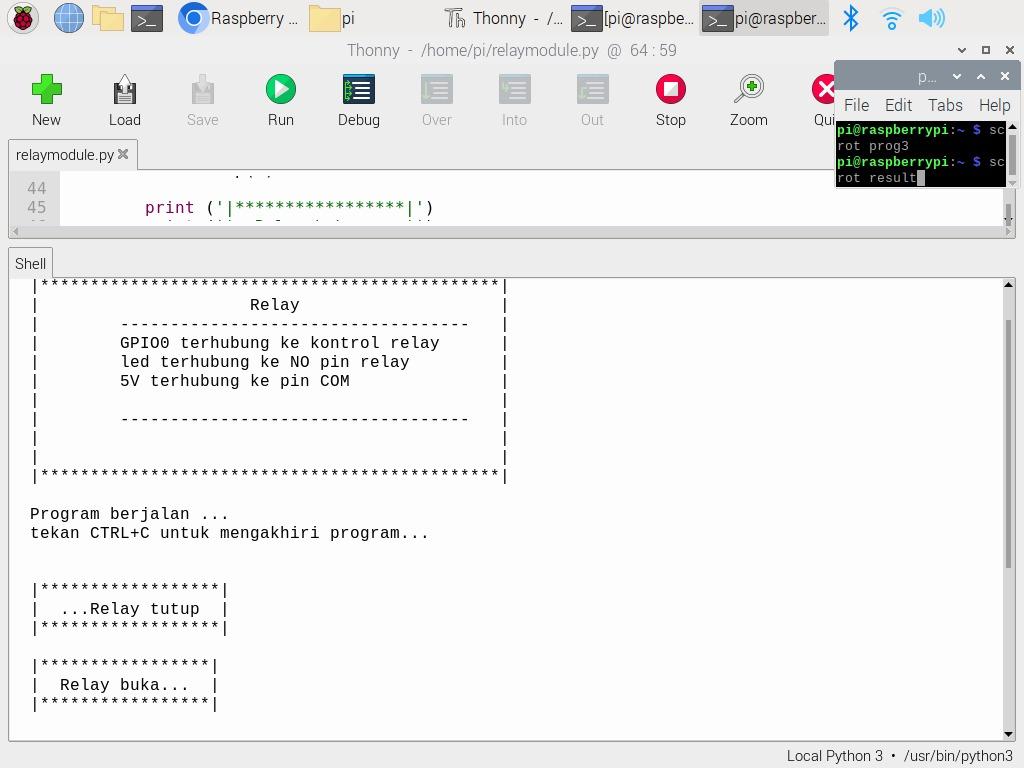Screen dimensions: 1024x768
Task: Click the 'Local Python 3' interpreter status text
Action: pyautogui.click(x=834, y=756)
